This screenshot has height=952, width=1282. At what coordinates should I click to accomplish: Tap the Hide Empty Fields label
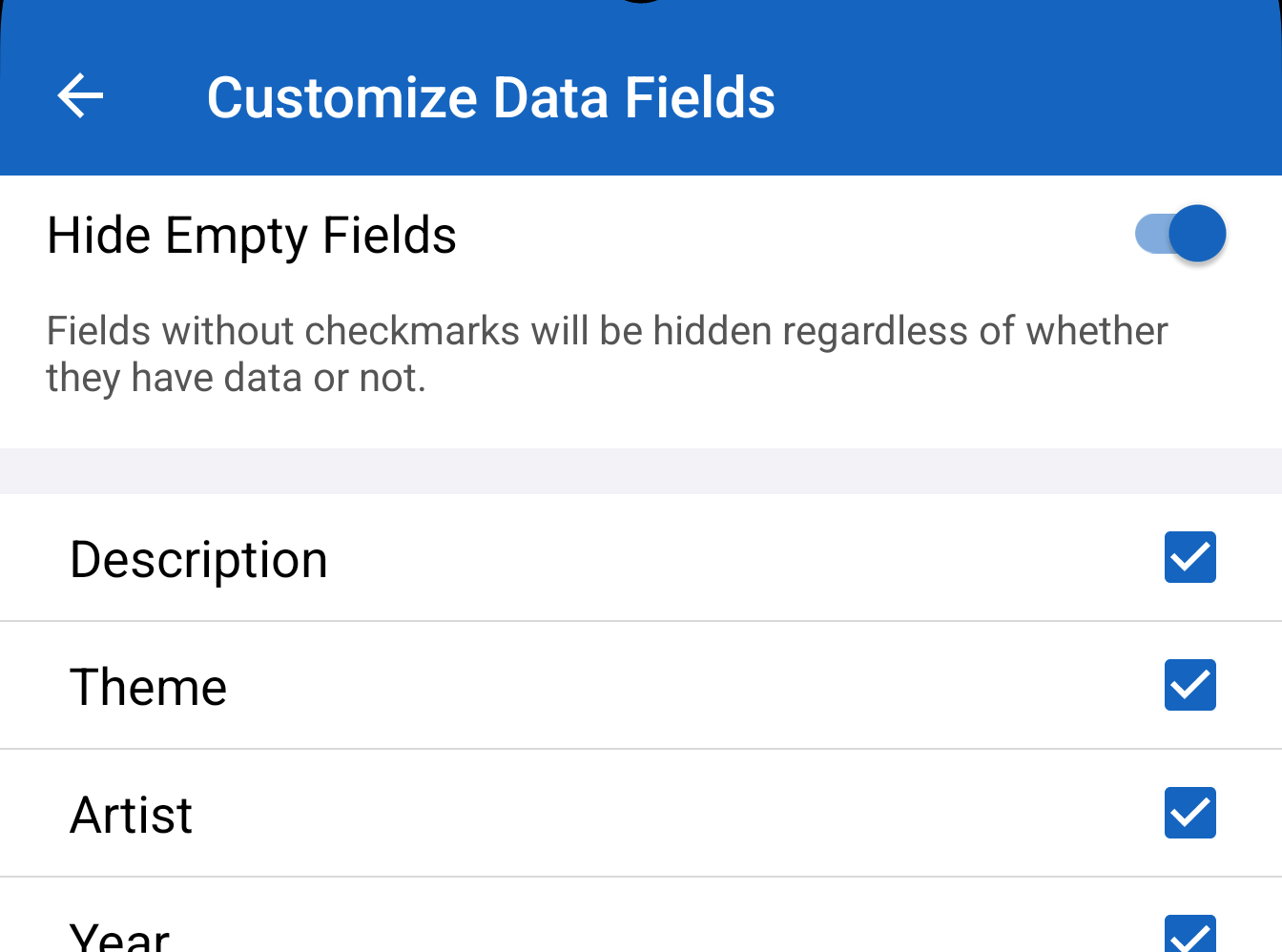[x=252, y=236]
